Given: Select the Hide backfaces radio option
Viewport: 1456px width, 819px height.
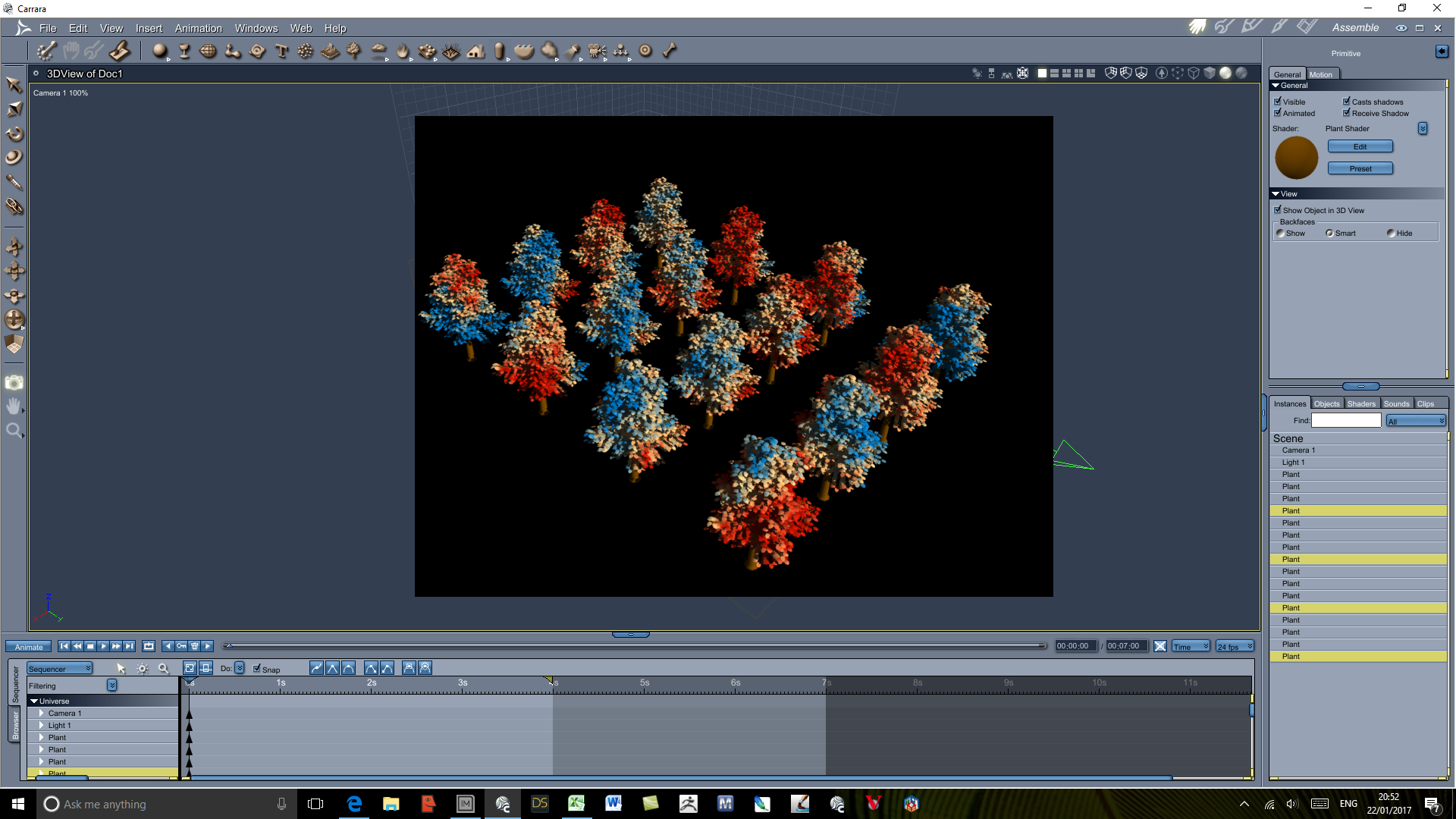Looking at the screenshot, I should pos(1391,233).
